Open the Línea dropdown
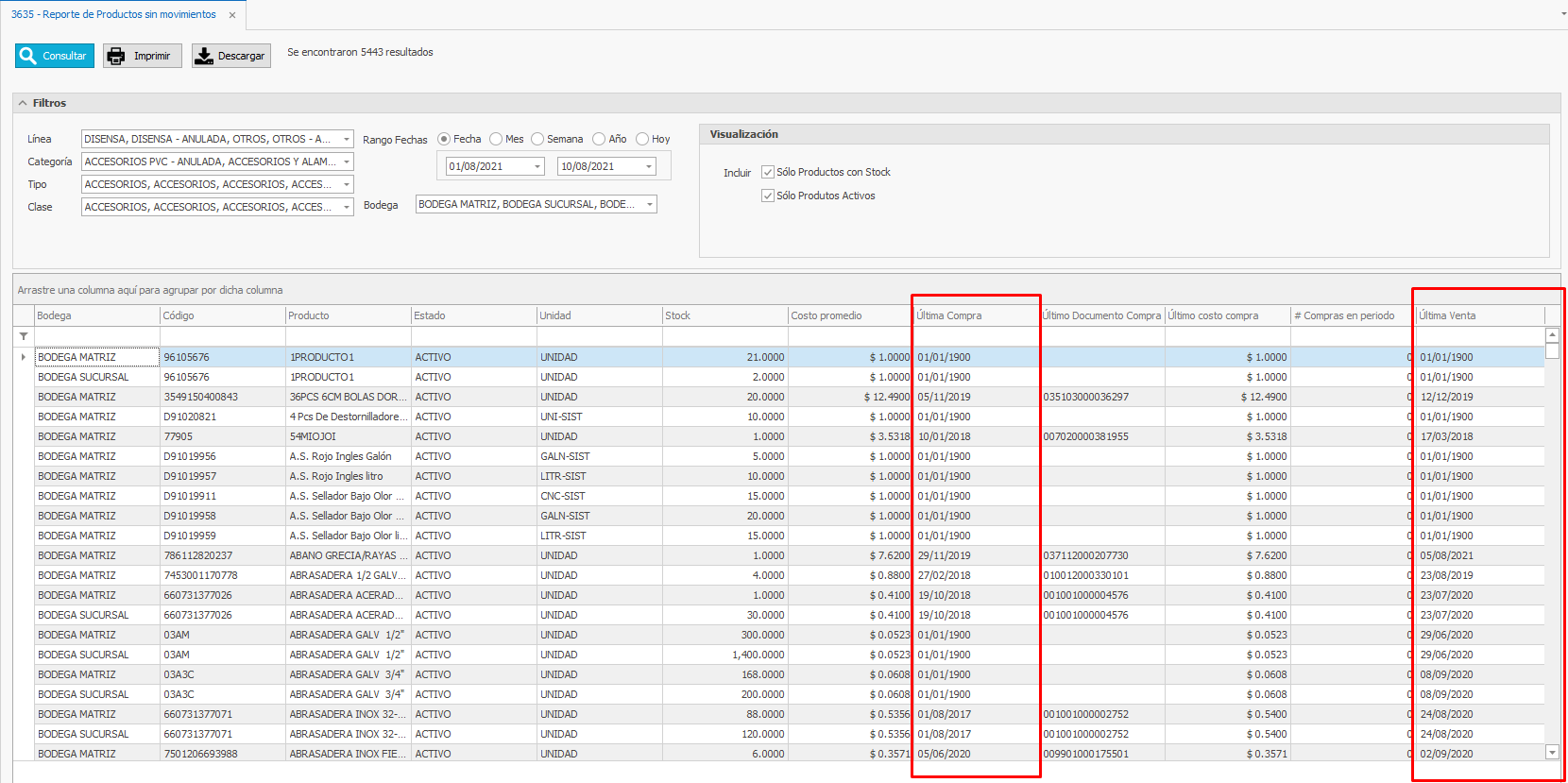Screen dimensions: 1568x783 pyautogui.click(x=347, y=139)
